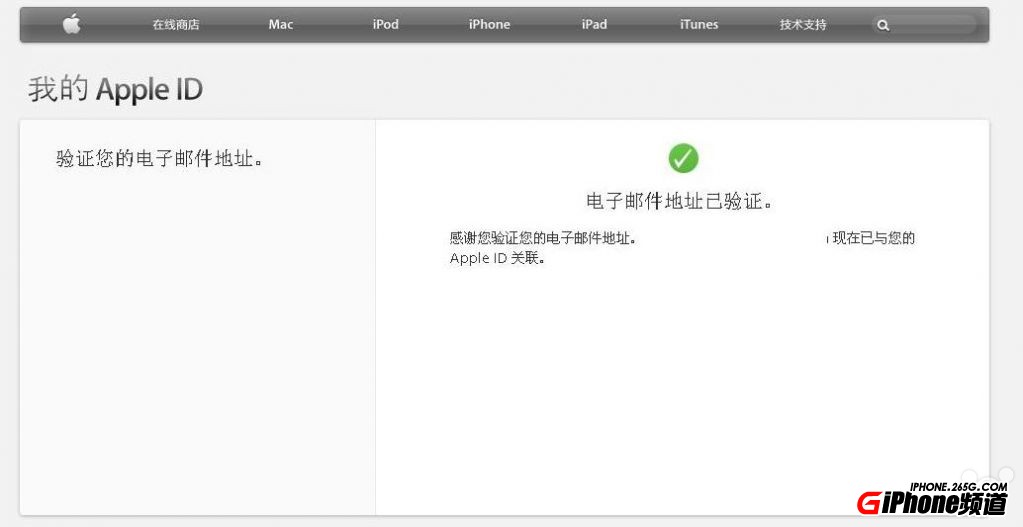Open the 在线商店 menu item

[x=176, y=25]
